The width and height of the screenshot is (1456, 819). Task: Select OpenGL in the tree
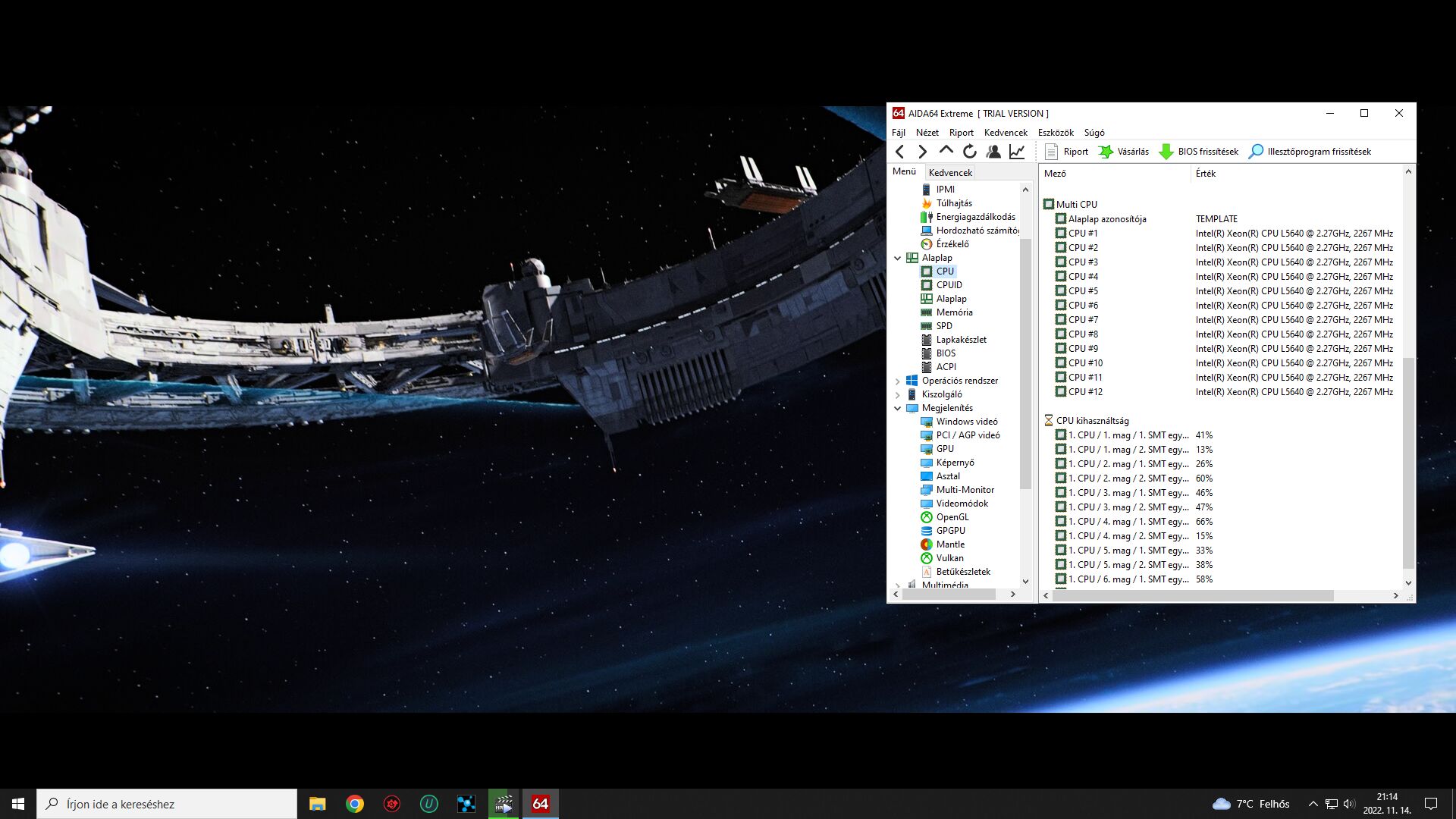pyautogui.click(x=944, y=517)
